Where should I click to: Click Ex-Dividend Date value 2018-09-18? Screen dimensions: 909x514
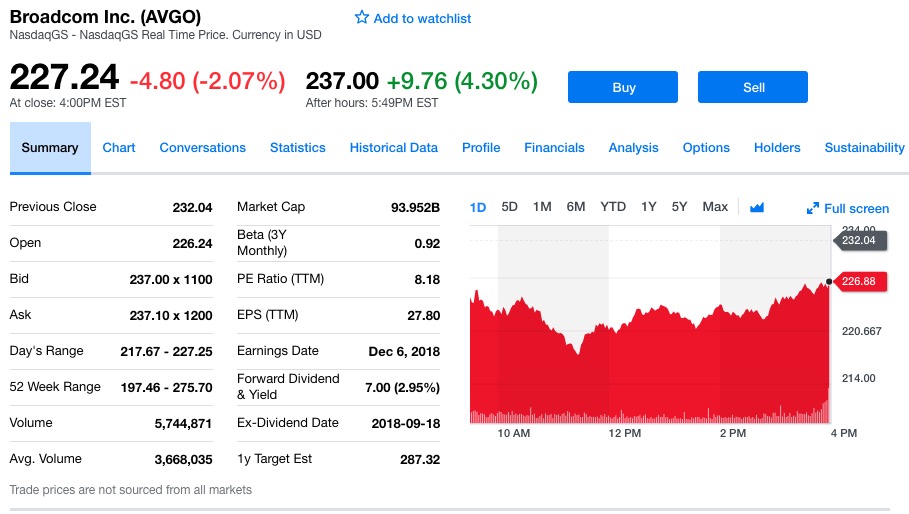[406, 424]
